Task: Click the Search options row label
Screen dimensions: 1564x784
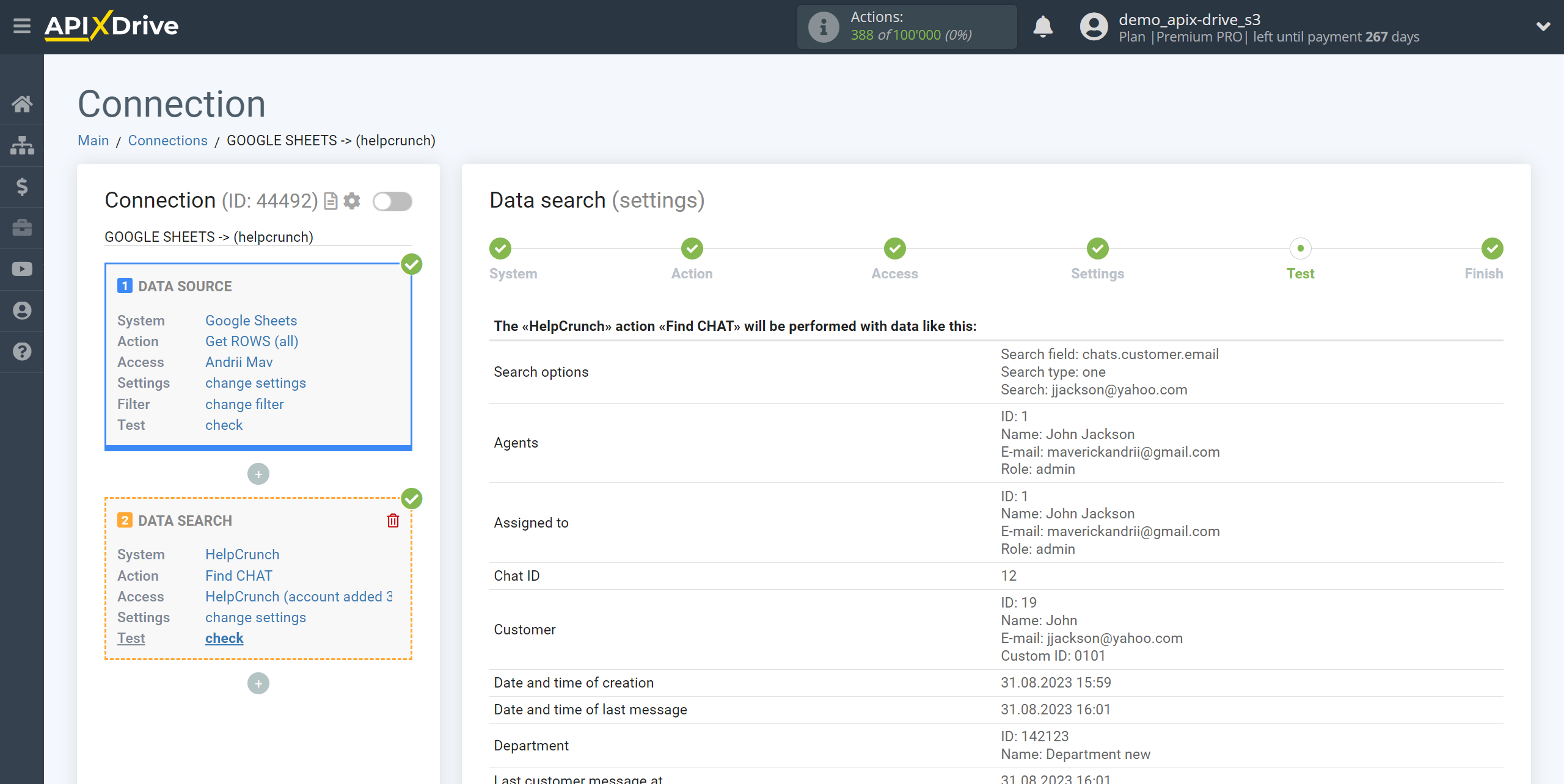Action: 541,372
